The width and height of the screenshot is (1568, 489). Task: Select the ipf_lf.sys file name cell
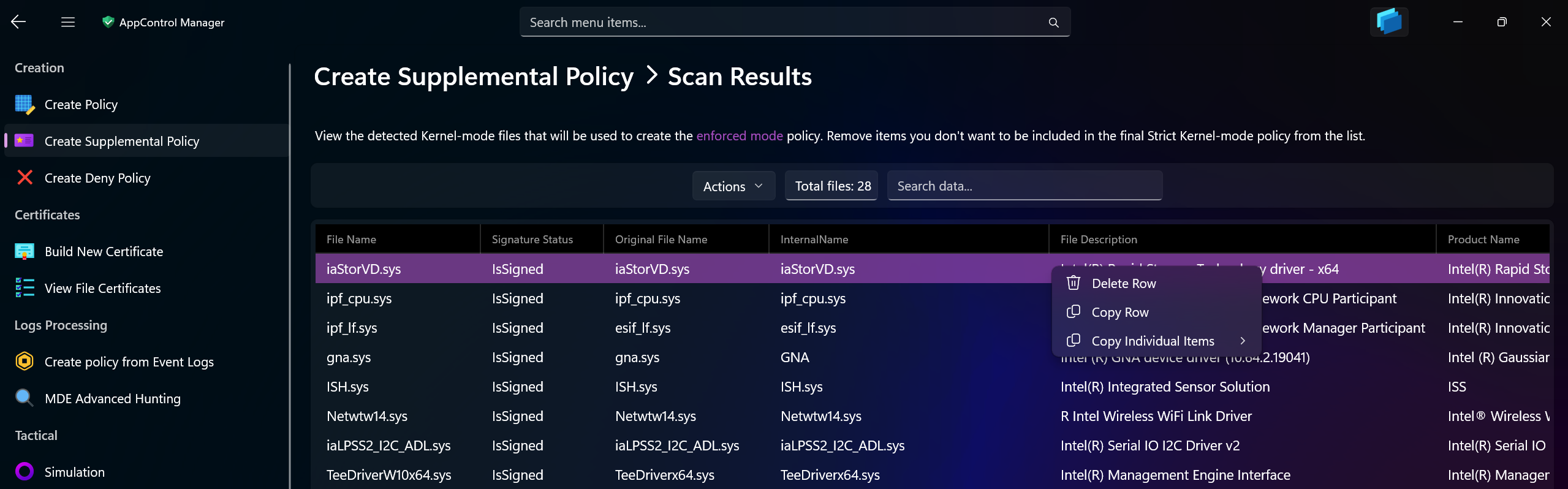pyautogui.click(x=352, y=328)
